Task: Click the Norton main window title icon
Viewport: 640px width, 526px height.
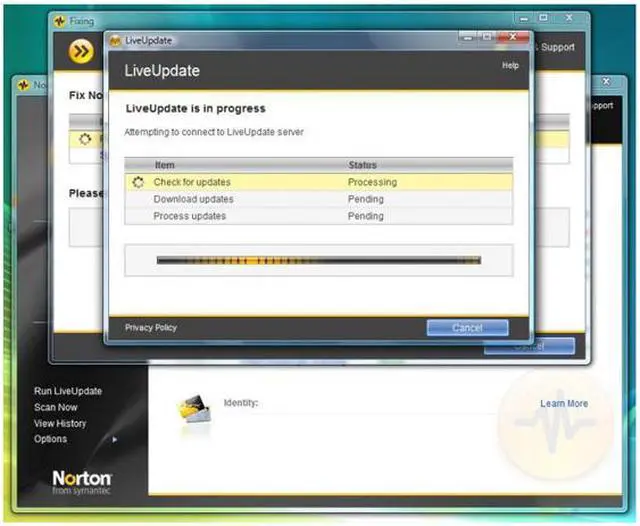Action: (23, 85)
